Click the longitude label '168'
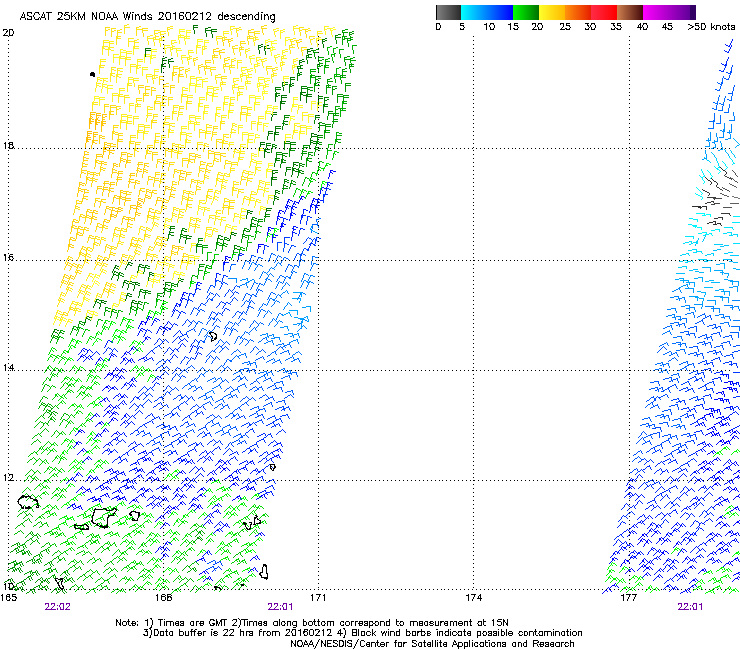Image resolution: width=740 pixels, height=650 pixels. (x=163, y=598)
